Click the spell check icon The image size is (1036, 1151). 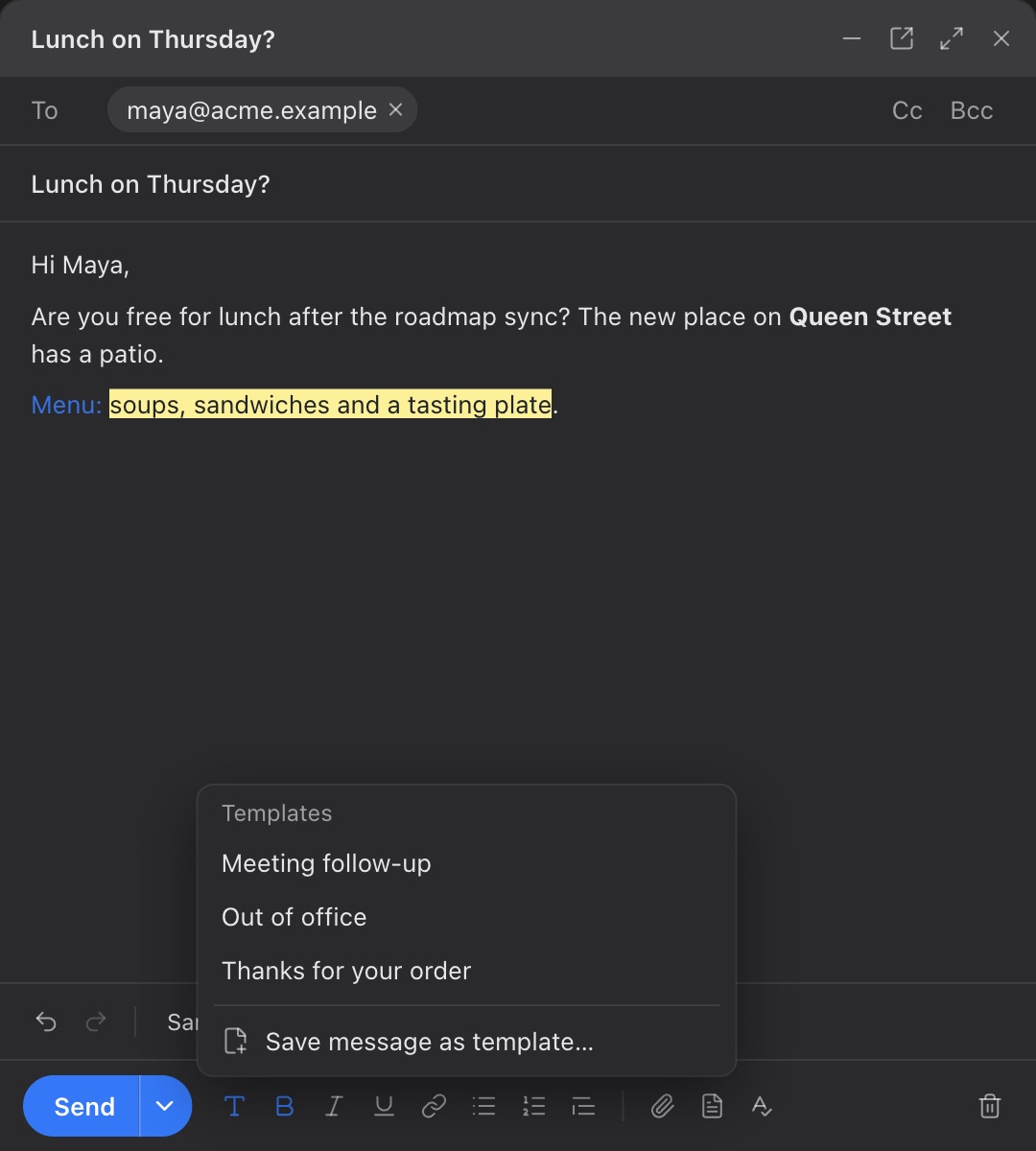[x=762, y=1106]
